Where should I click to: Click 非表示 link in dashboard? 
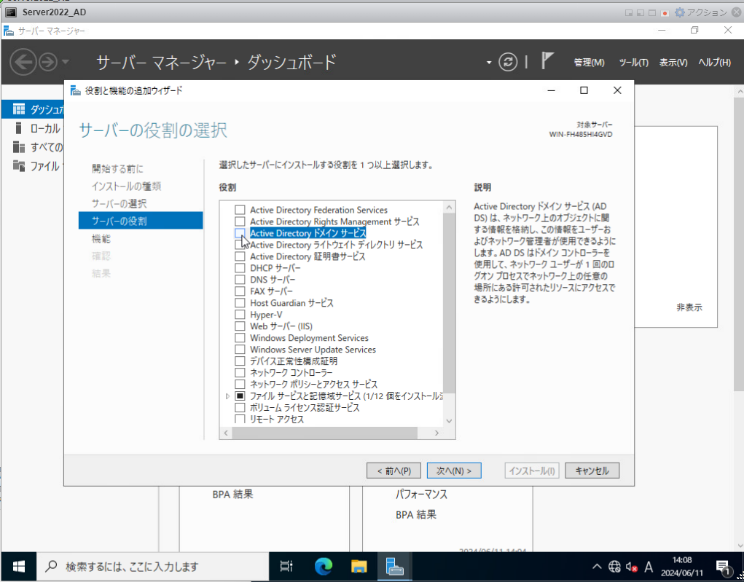pyautogui.click(x=689, y=307)
